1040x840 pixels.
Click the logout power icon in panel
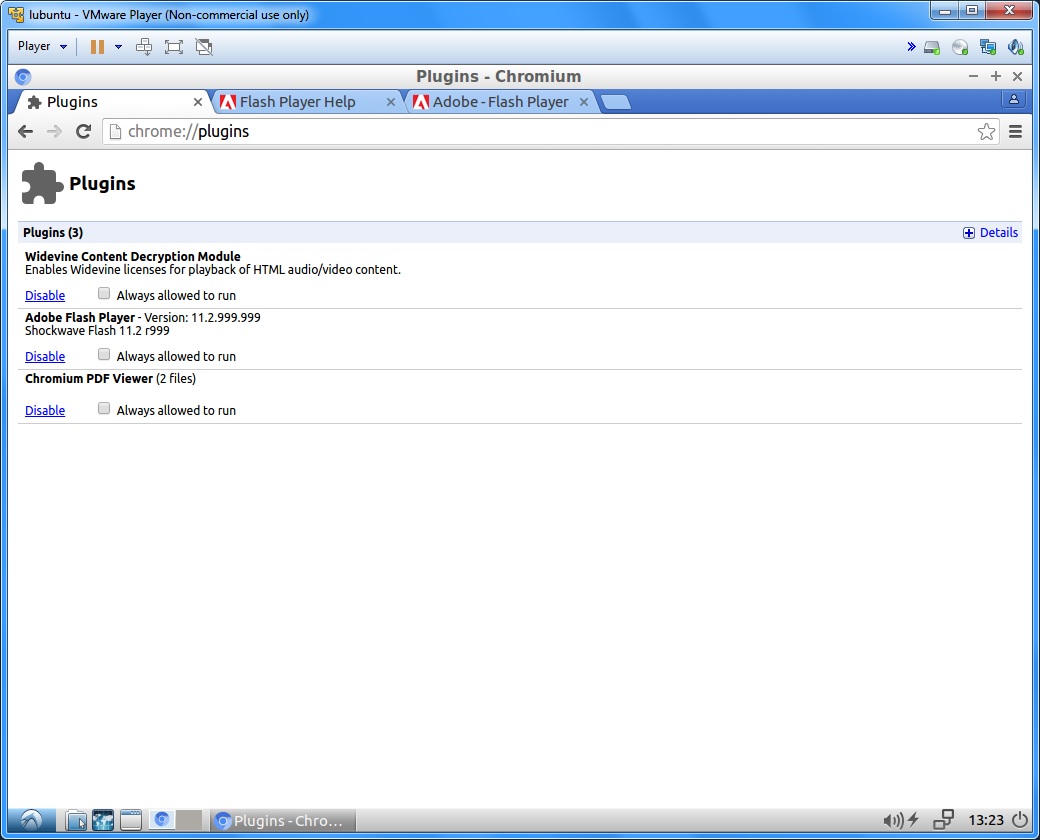1020,820
